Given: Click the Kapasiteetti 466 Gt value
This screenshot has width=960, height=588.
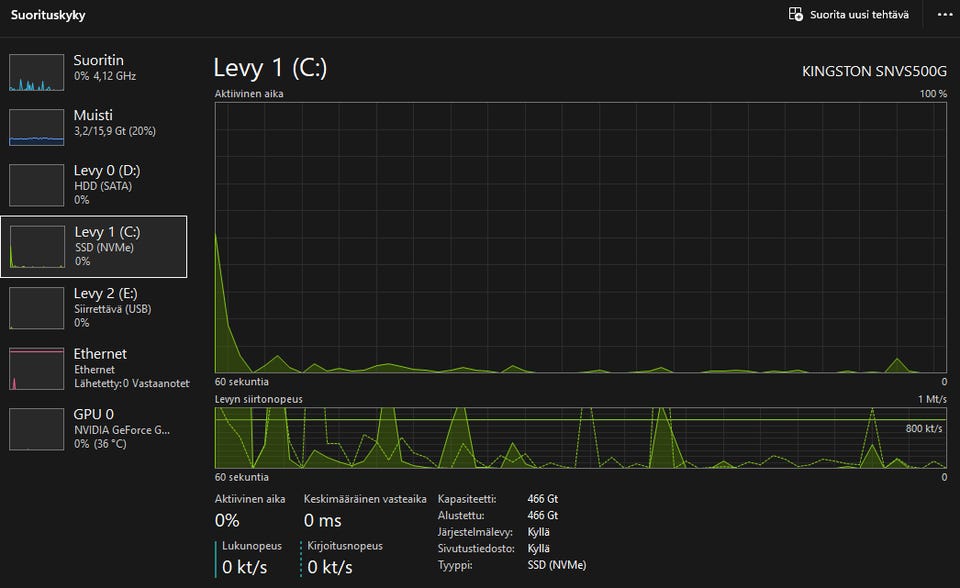Looking at the screenshot, I should [542, 499].
